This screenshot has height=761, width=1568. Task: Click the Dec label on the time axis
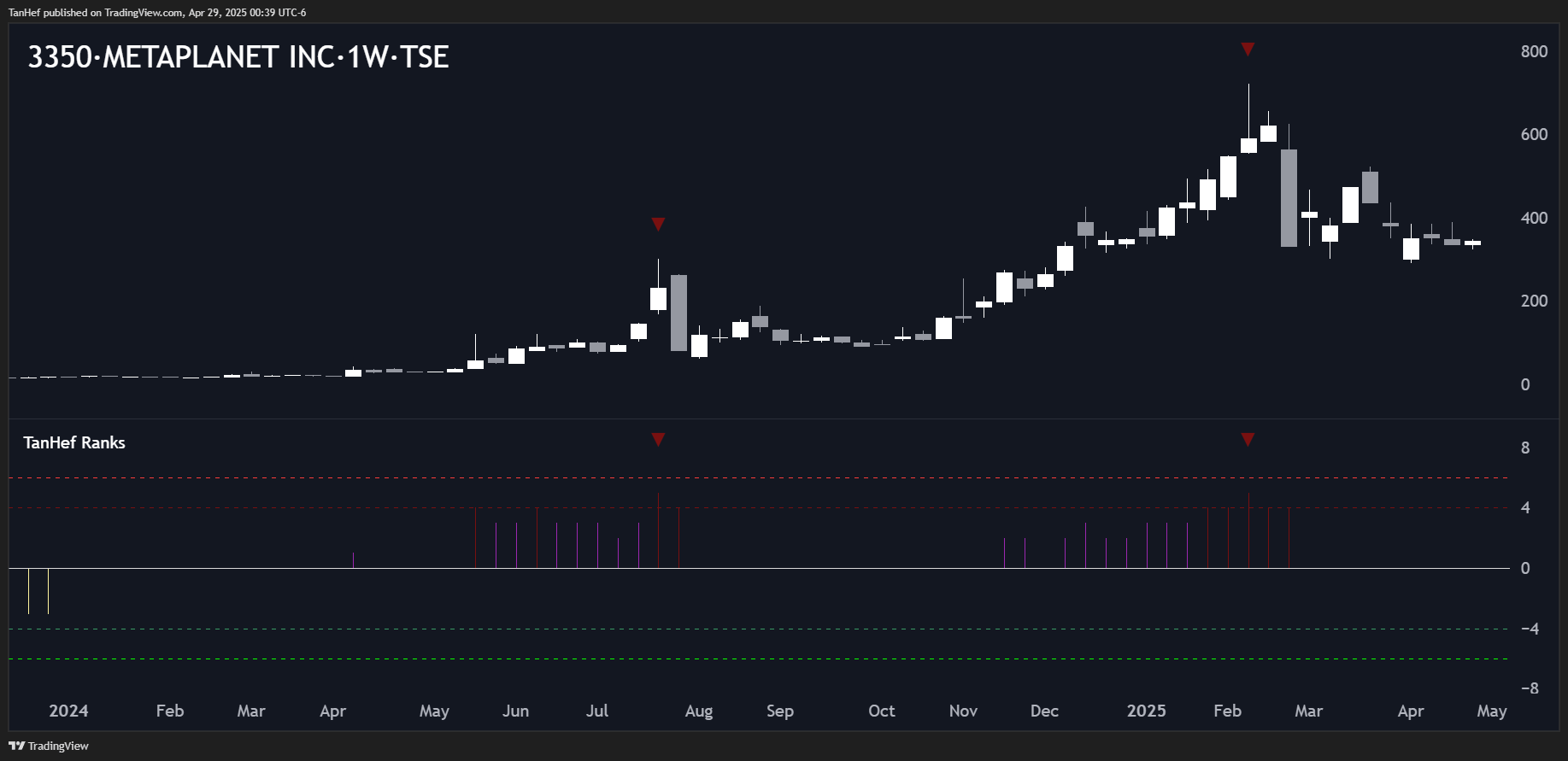[1044, 711]
